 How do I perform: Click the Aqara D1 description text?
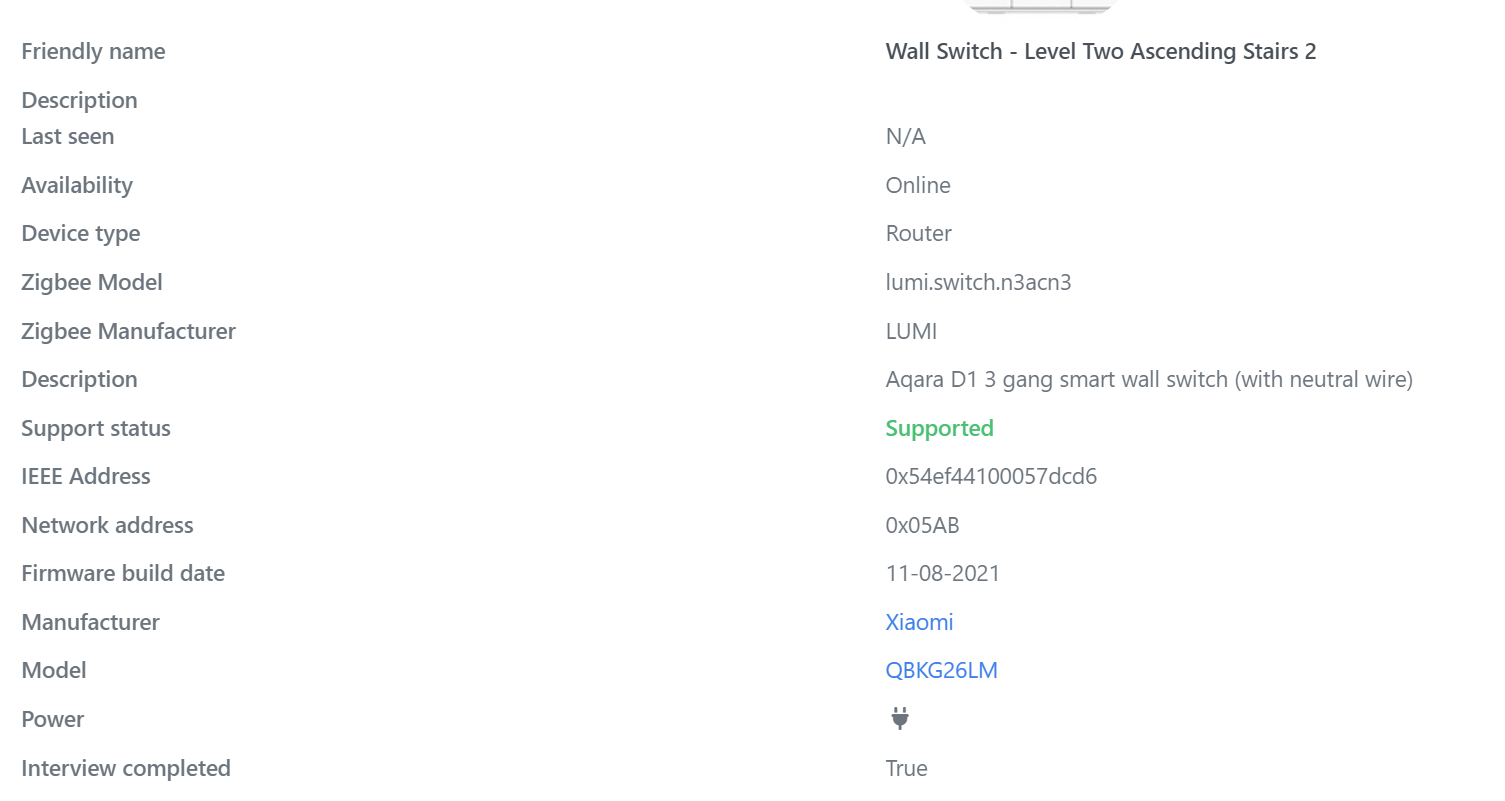pyautogui.click(x=1148, y=379)
